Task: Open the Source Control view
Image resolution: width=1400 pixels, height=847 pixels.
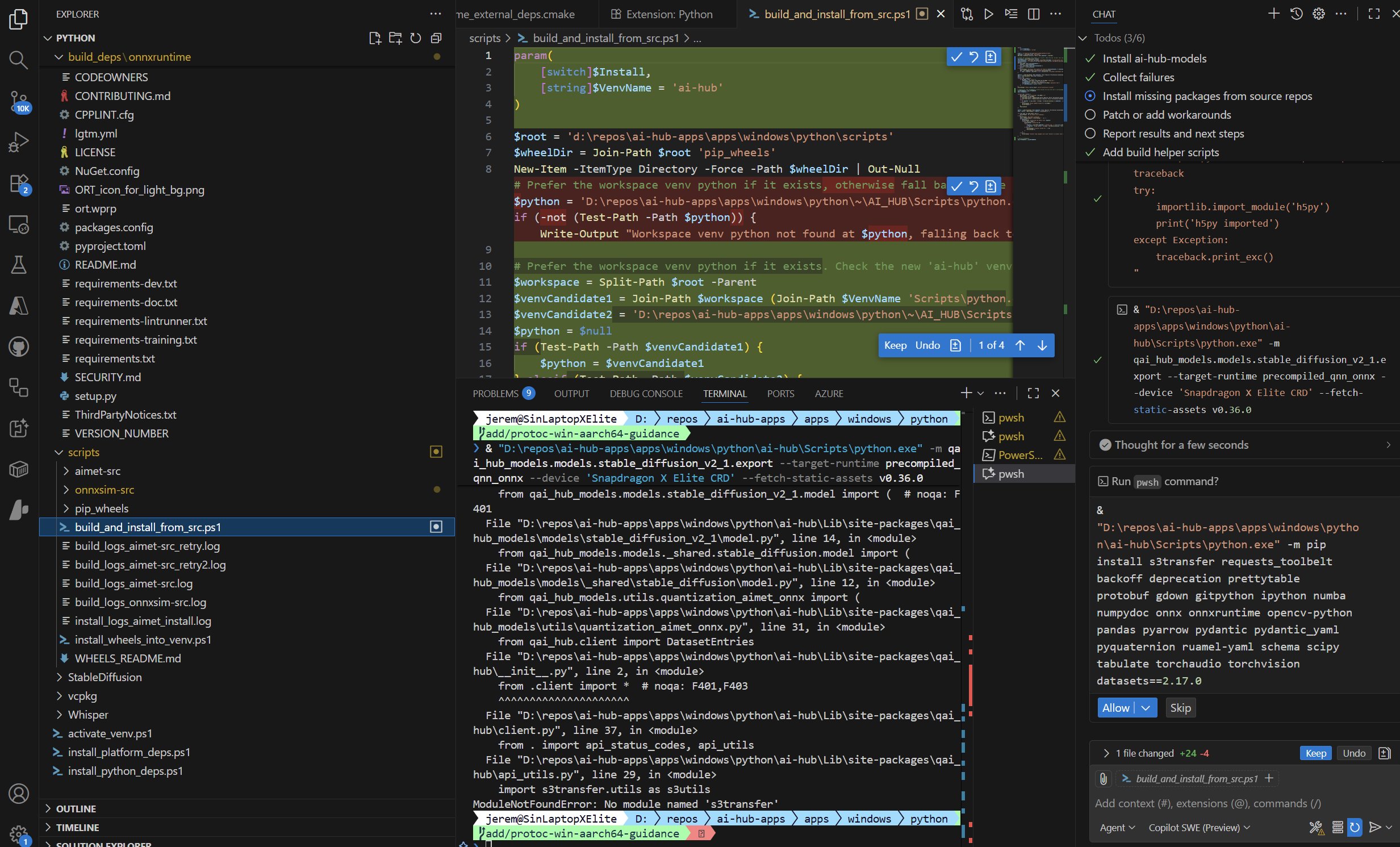Action: 18,101
